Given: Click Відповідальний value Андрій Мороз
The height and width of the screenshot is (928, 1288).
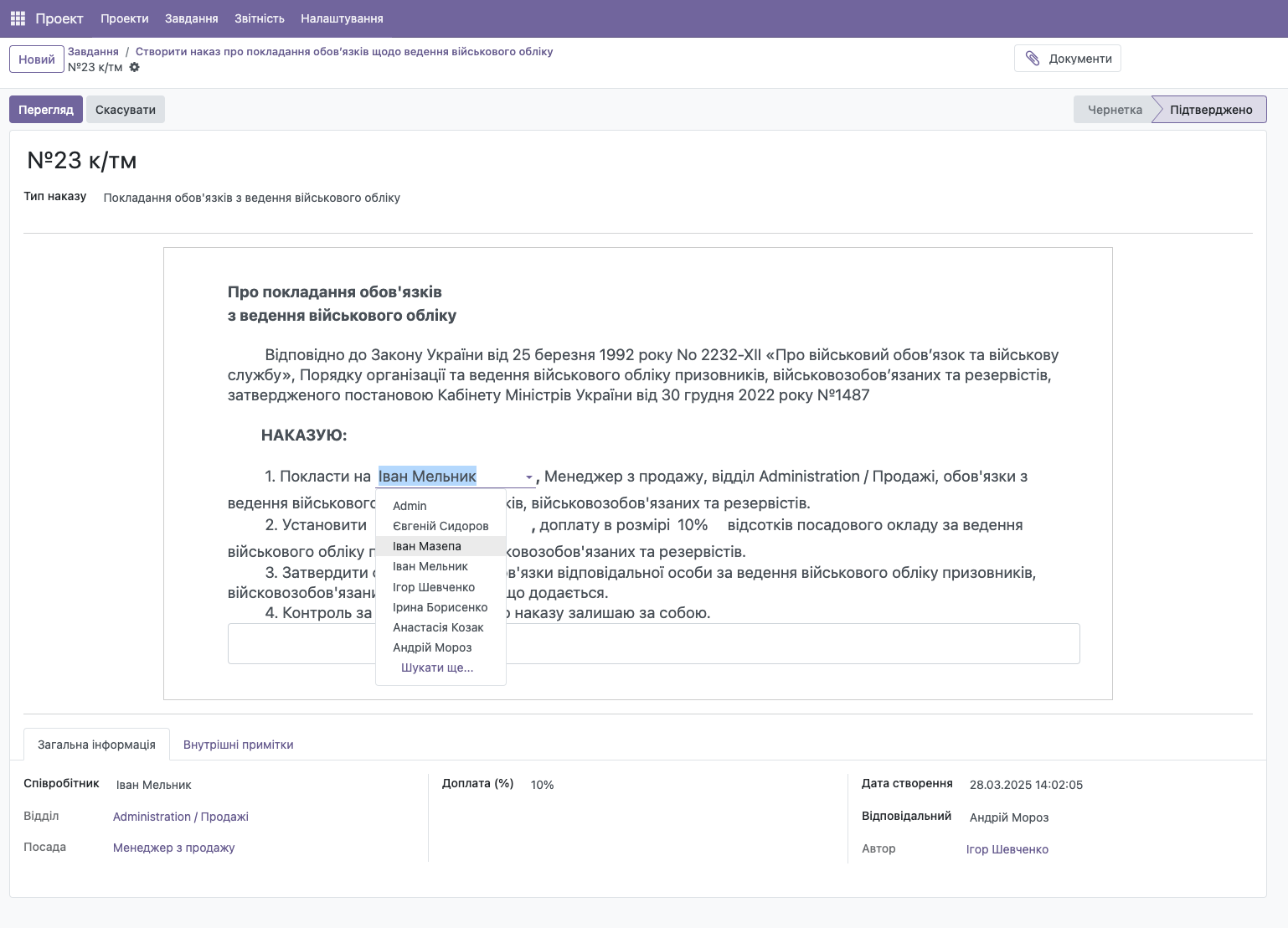Looking at the screenshot, I should click(x=1009, y=817).
